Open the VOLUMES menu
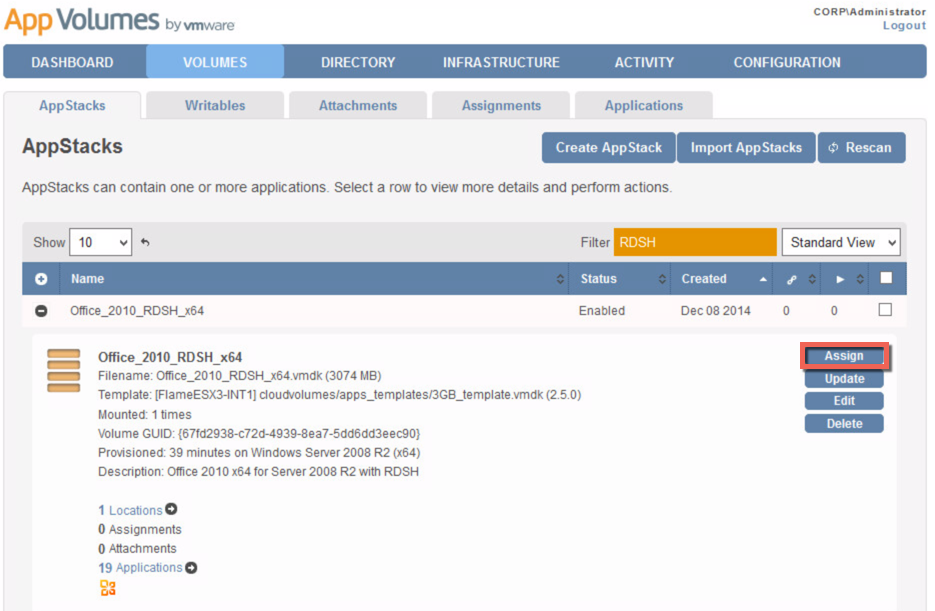The height and width of the screenshot is (611, 935). click(215, 62)
